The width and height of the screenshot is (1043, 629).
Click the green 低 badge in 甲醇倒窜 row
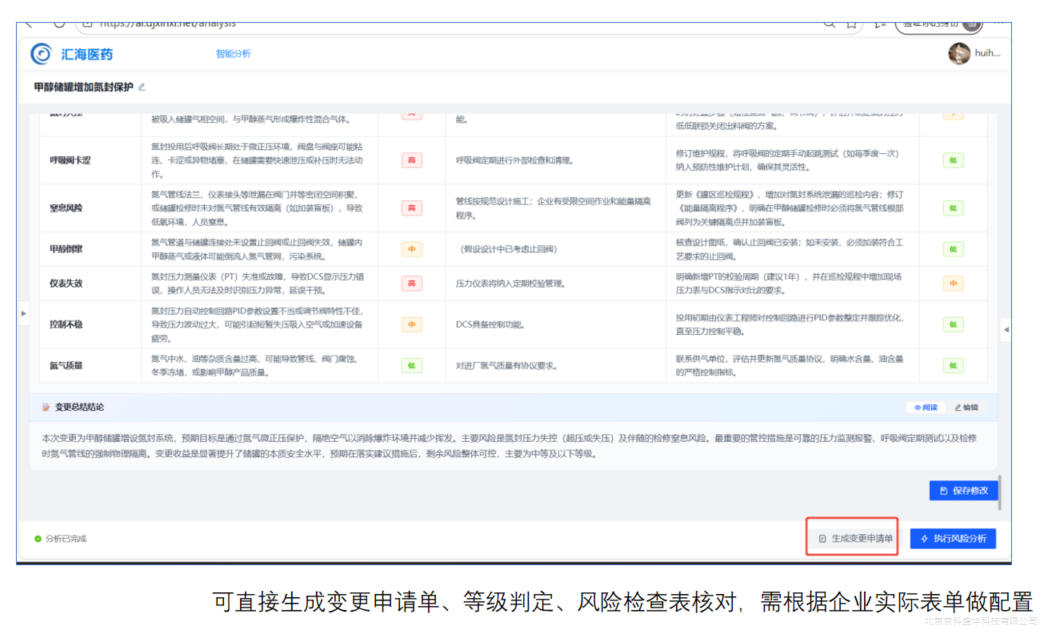coord(953,249)
